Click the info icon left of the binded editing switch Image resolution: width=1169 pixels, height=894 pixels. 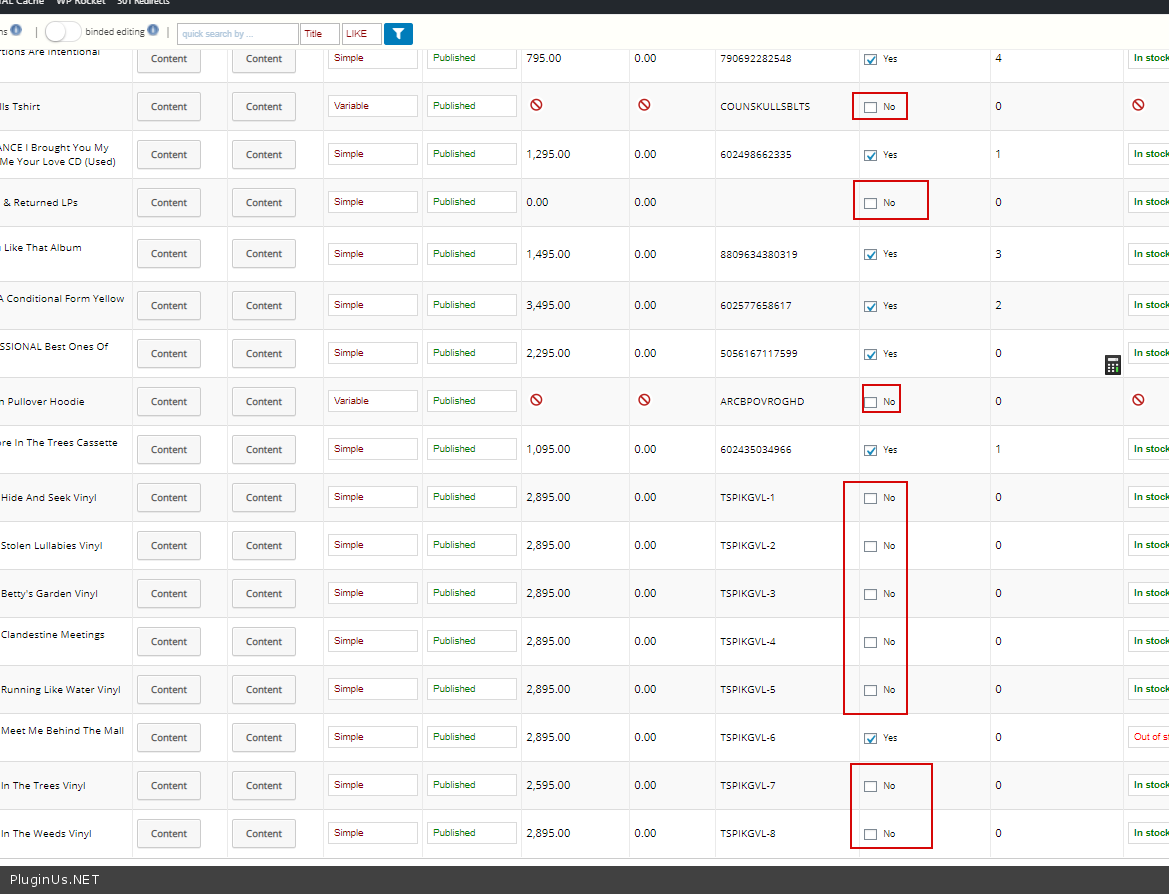click(16, 30)
